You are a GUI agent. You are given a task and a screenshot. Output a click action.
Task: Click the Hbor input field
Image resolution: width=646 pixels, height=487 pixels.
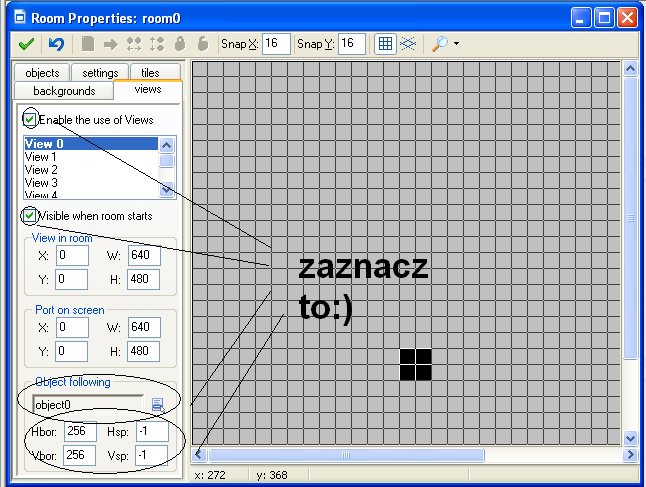coord(78,432)
